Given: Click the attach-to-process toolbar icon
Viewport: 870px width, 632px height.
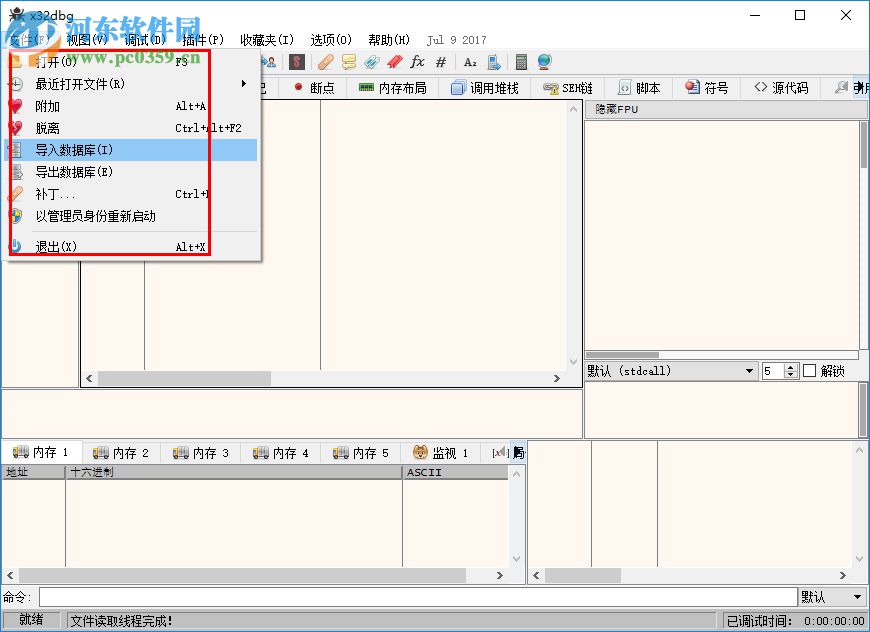Looking at the screenshot, I should pyautogui.click(x=270, y=62).
